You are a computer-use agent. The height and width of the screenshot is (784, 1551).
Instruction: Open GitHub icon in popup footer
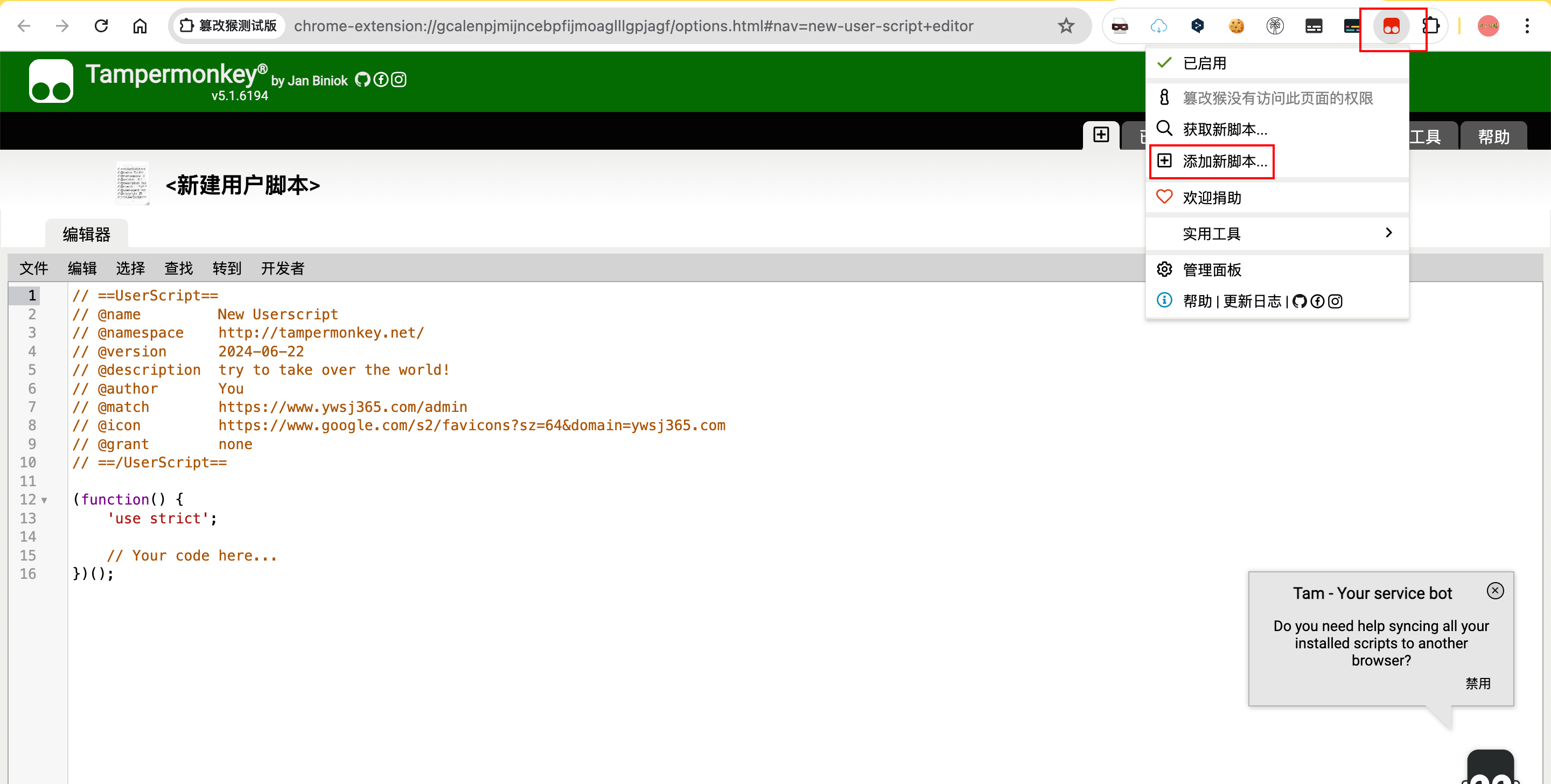1300,301
